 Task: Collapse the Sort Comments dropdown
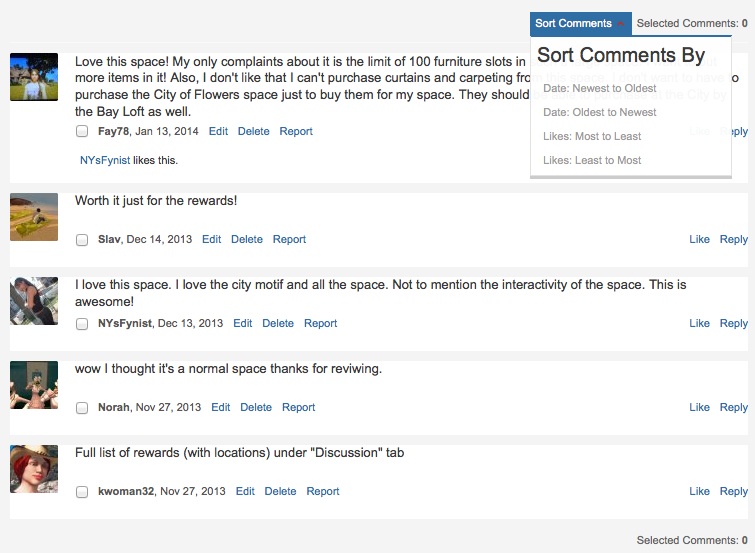pos(581,24)
